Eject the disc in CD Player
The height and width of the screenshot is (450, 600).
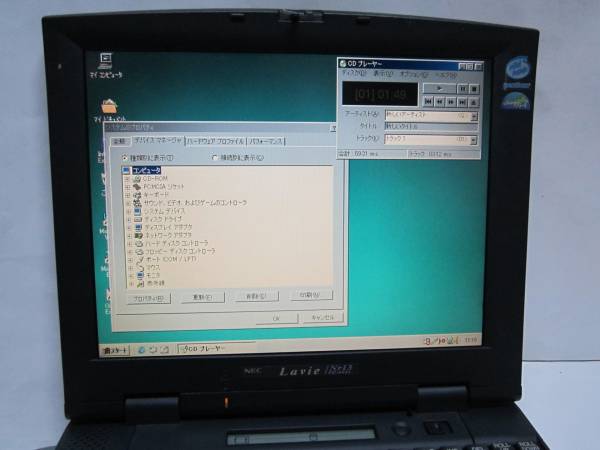tap(474, 102)
